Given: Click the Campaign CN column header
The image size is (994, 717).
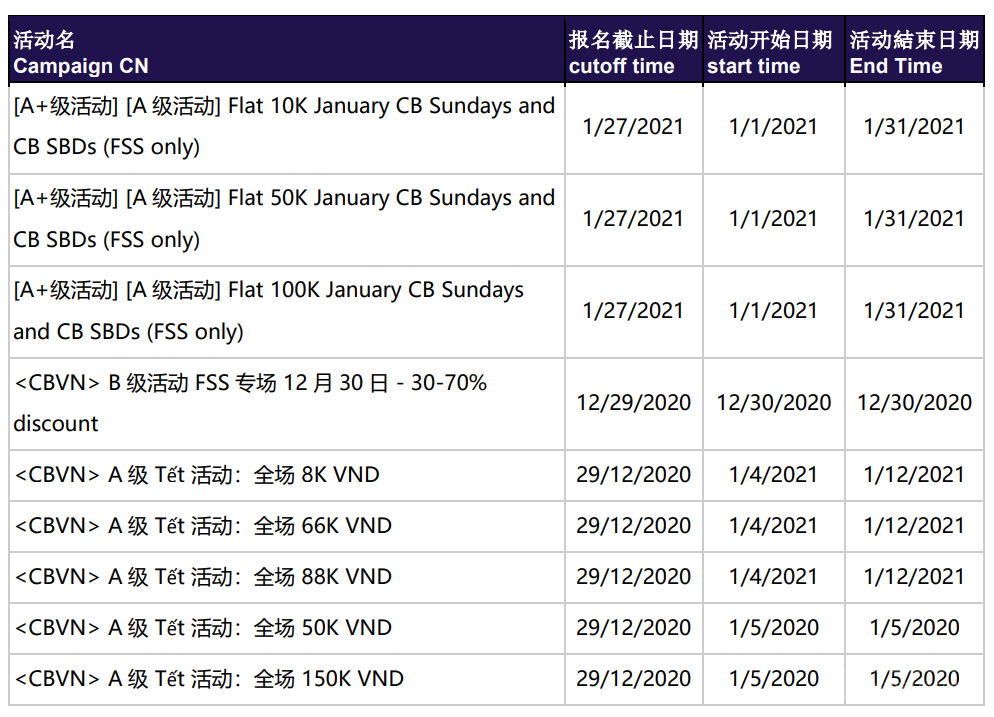Looking at the screenshot, I should tap(80, 53).
